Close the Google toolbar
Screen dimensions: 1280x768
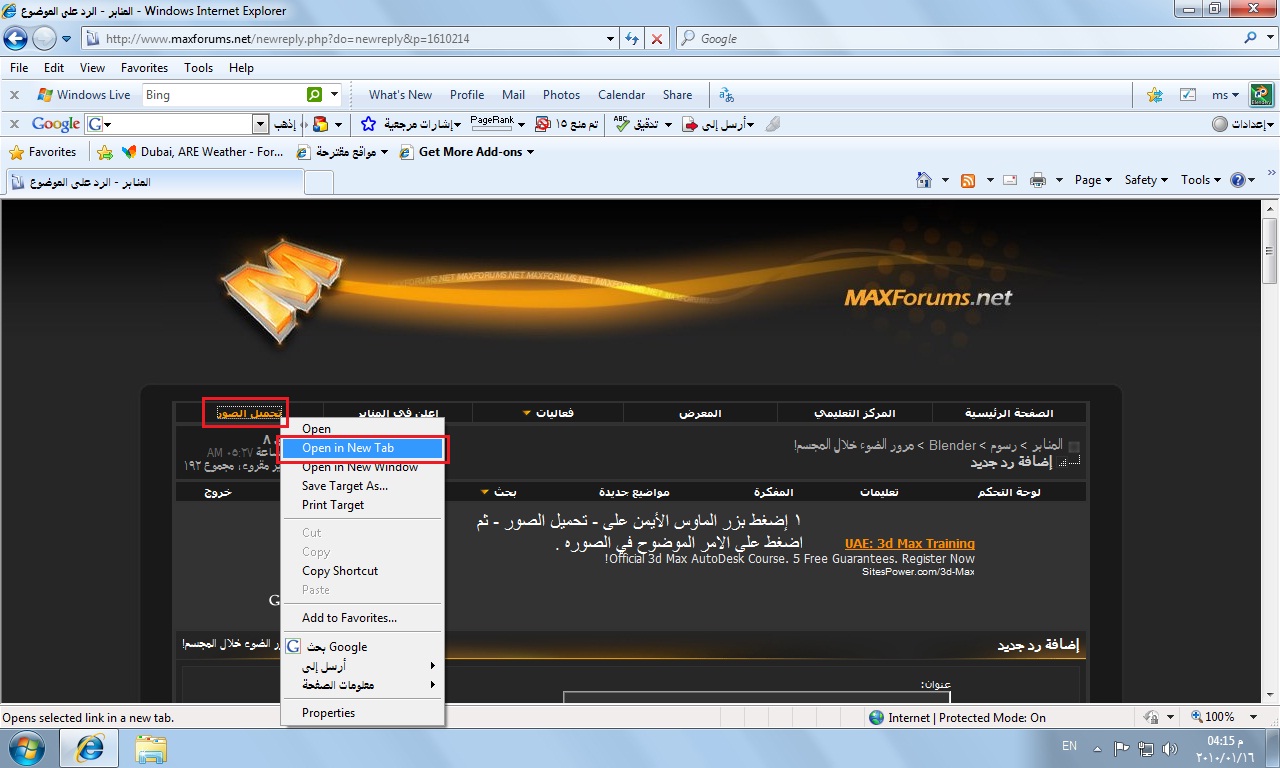[14, 124]
